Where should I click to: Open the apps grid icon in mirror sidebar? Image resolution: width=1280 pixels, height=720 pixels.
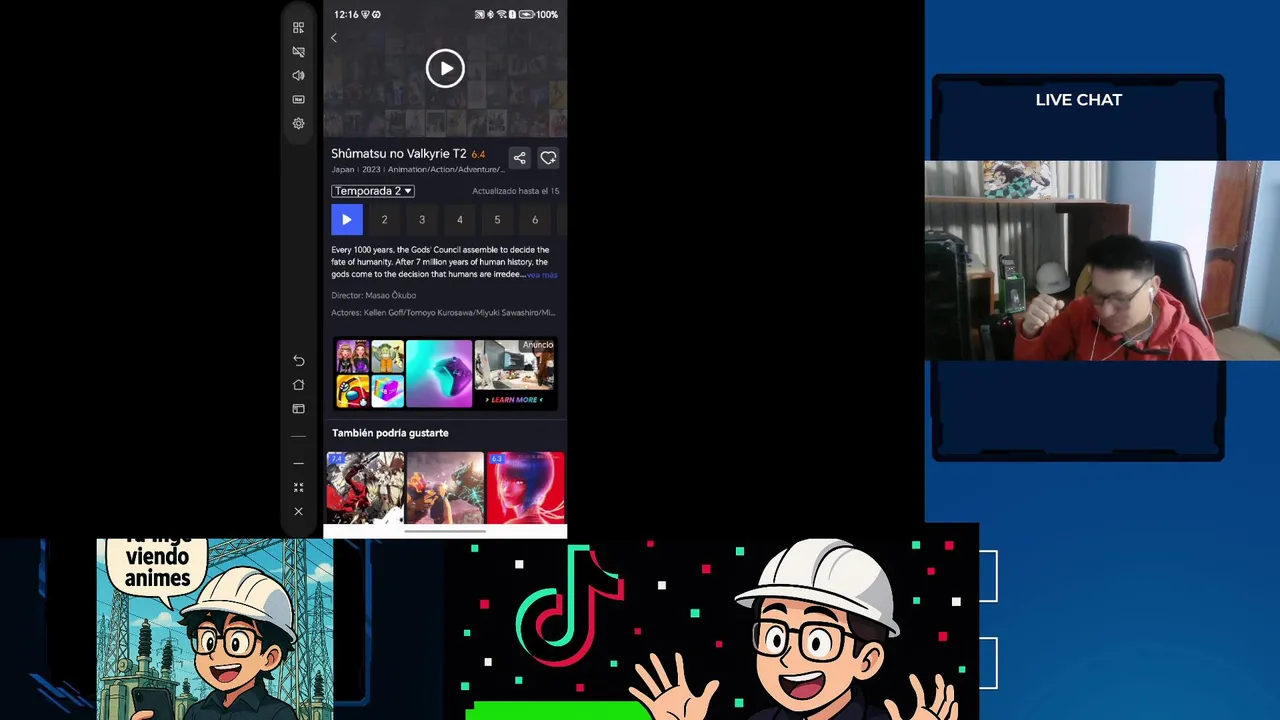[298, 28]
